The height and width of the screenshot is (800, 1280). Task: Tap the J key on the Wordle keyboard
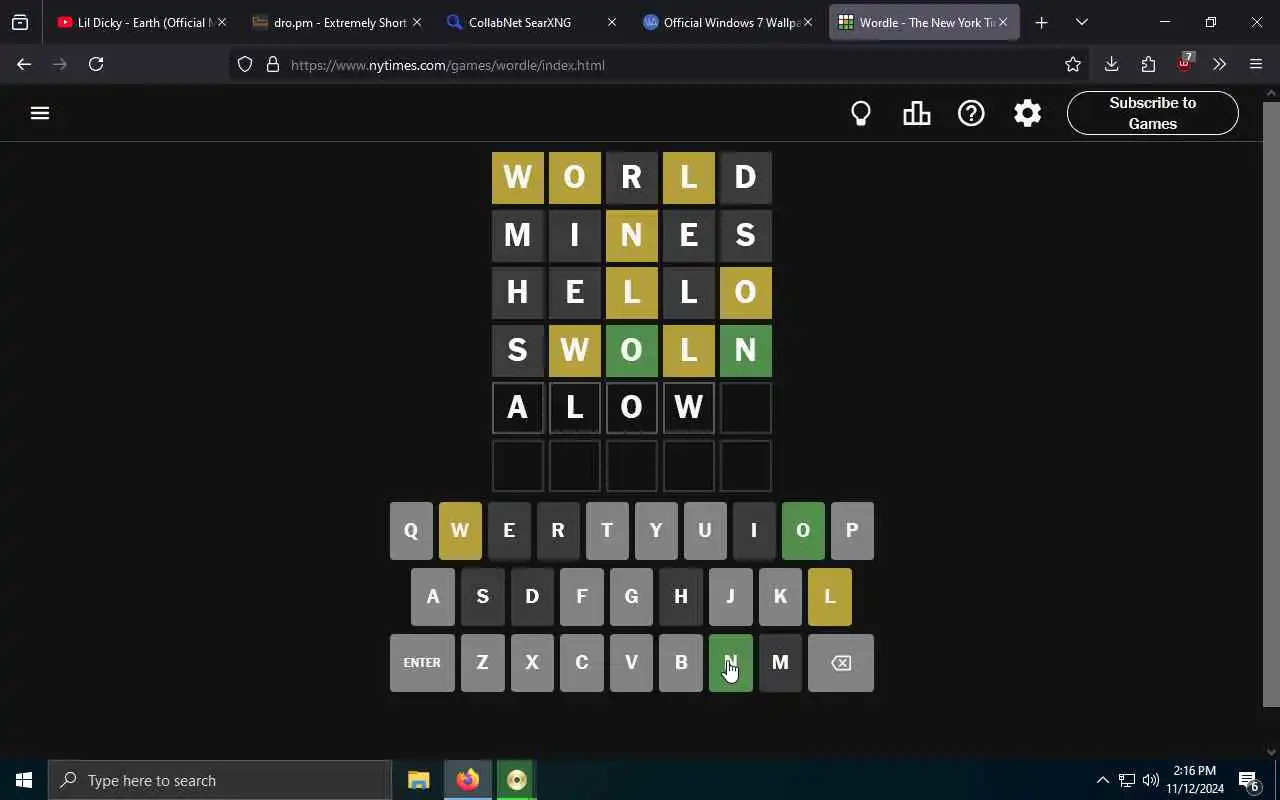click(x=730, y=597)
